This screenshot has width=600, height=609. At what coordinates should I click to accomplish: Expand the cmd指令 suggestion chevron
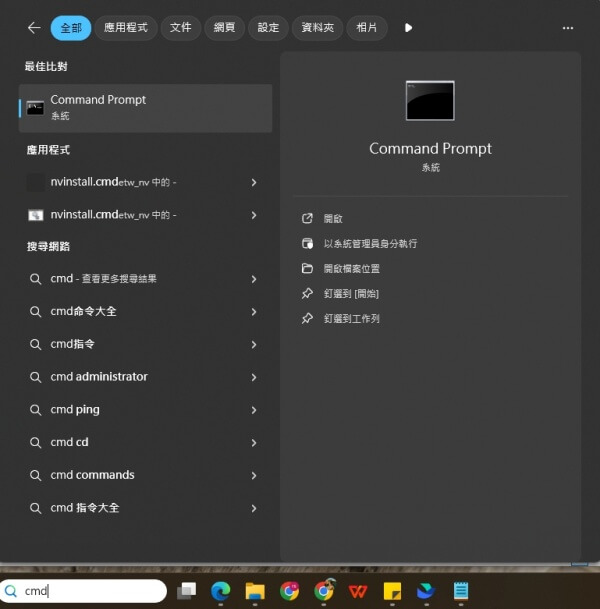tap(254, 345)
